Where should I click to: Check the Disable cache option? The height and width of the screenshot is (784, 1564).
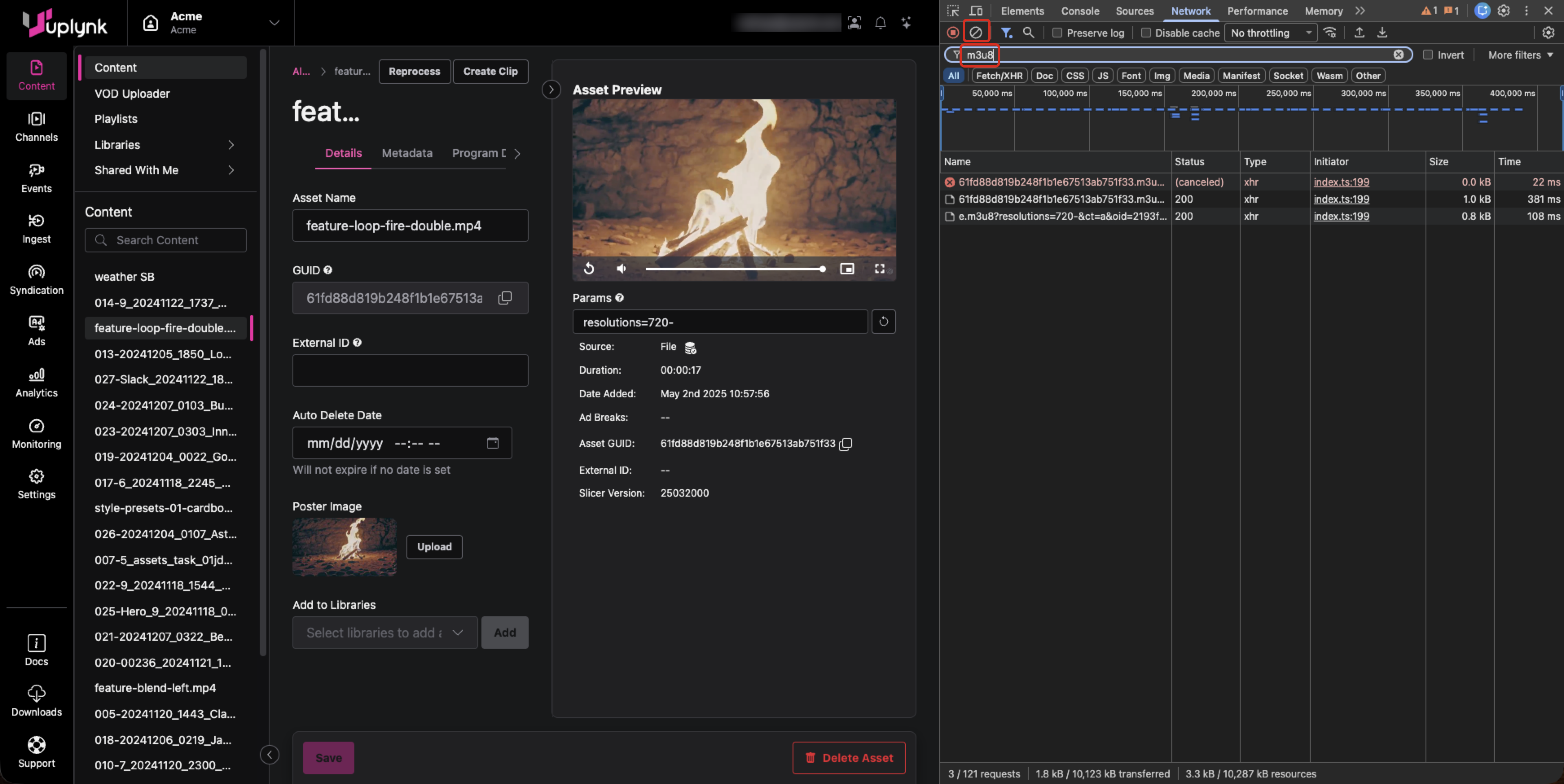point(1145,33)
